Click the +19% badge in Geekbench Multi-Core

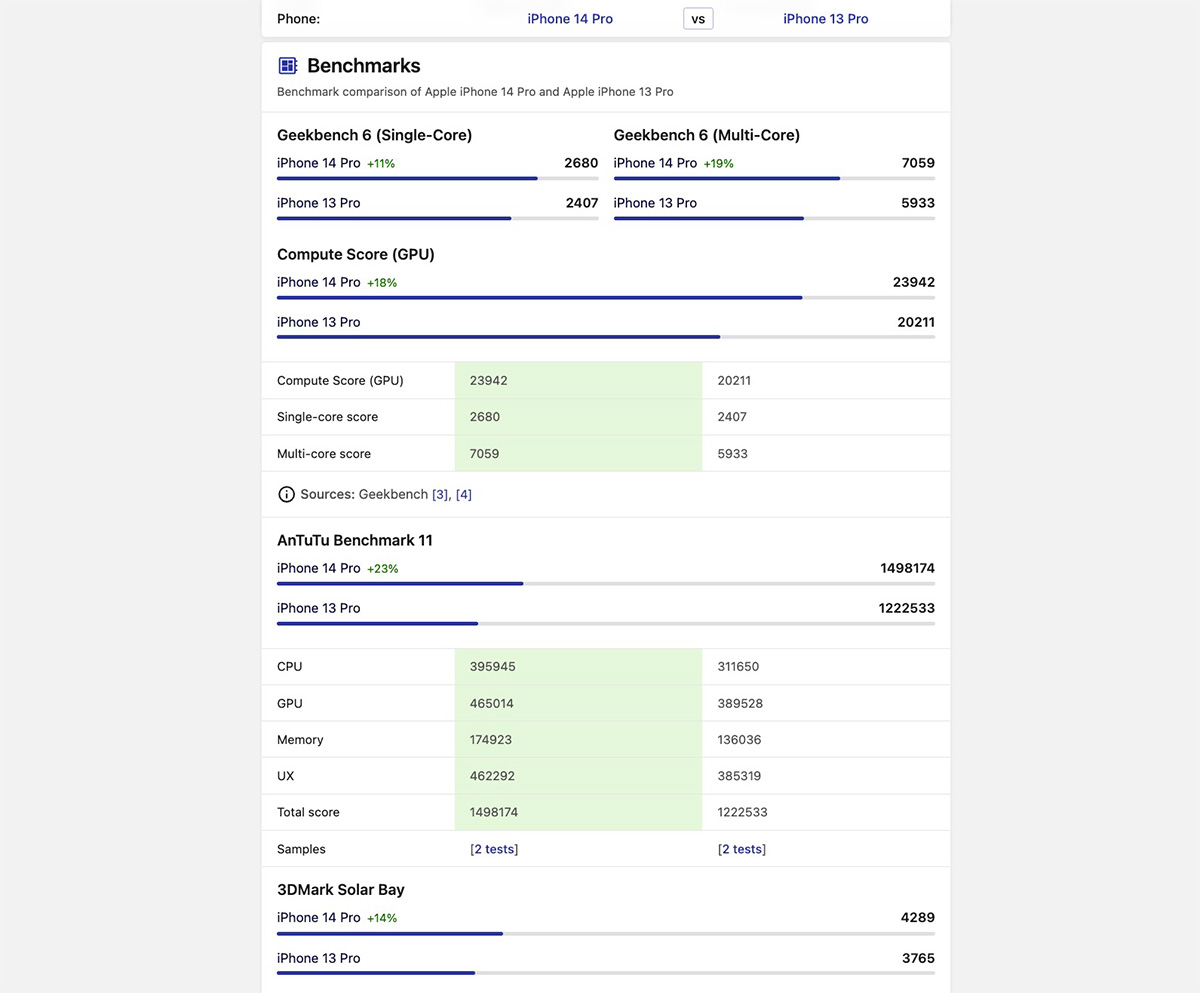[x=718, y=164]
